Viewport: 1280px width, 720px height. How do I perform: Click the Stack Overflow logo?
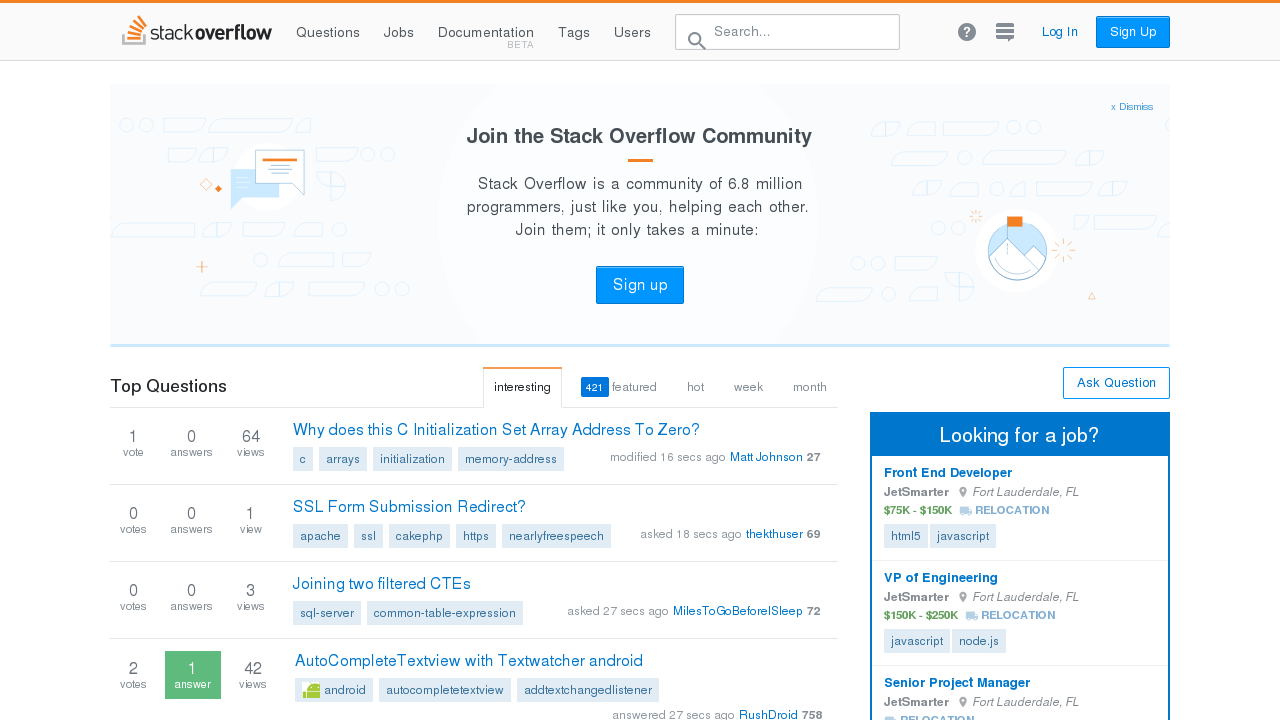click(x=196, y=31)
